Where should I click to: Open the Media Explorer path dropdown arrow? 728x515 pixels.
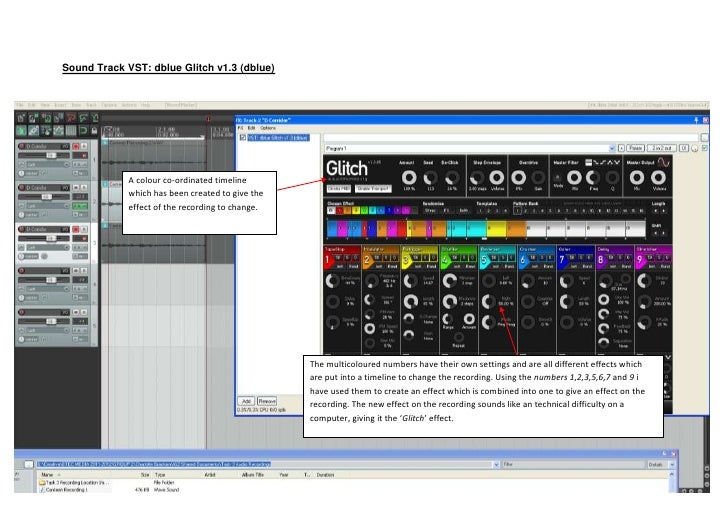pos(496,464)
